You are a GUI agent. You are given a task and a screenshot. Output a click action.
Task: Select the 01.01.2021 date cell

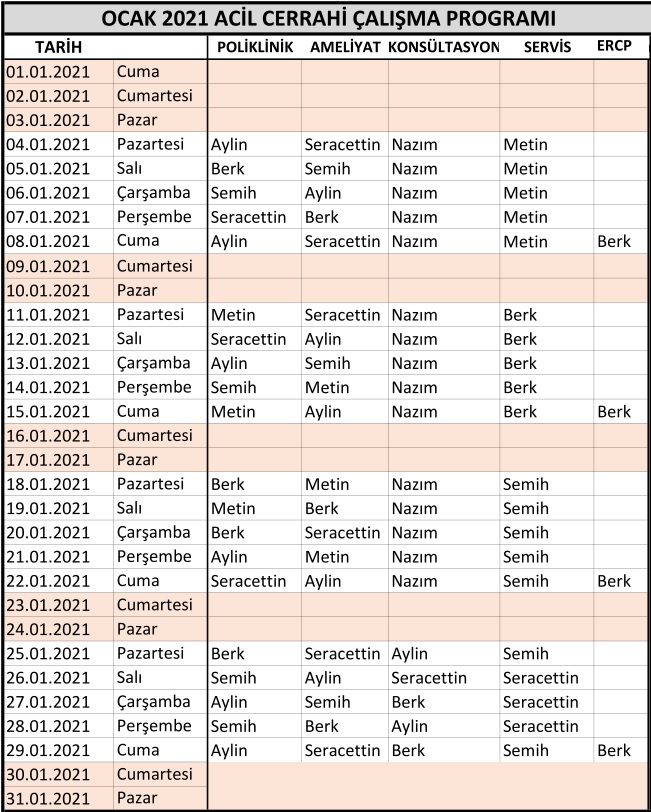pos(47,72)
